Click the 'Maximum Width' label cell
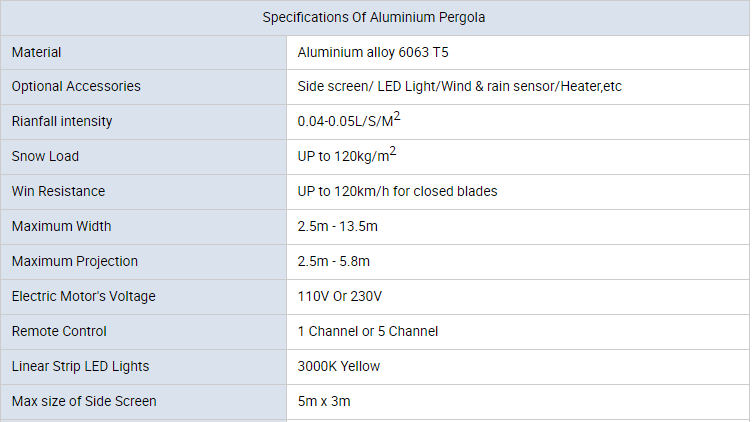This screenshot has width=752, height=422. tap(61, 227)
